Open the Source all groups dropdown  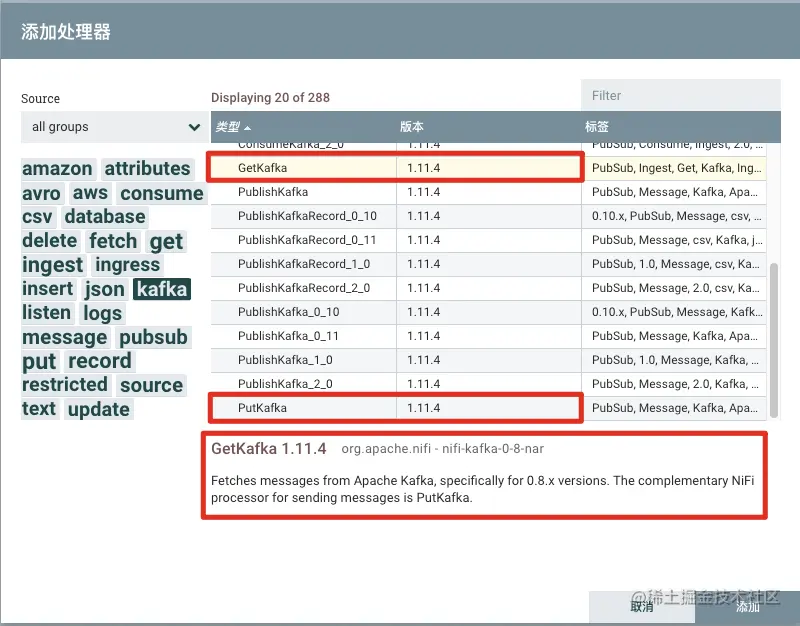pos(115,127)
